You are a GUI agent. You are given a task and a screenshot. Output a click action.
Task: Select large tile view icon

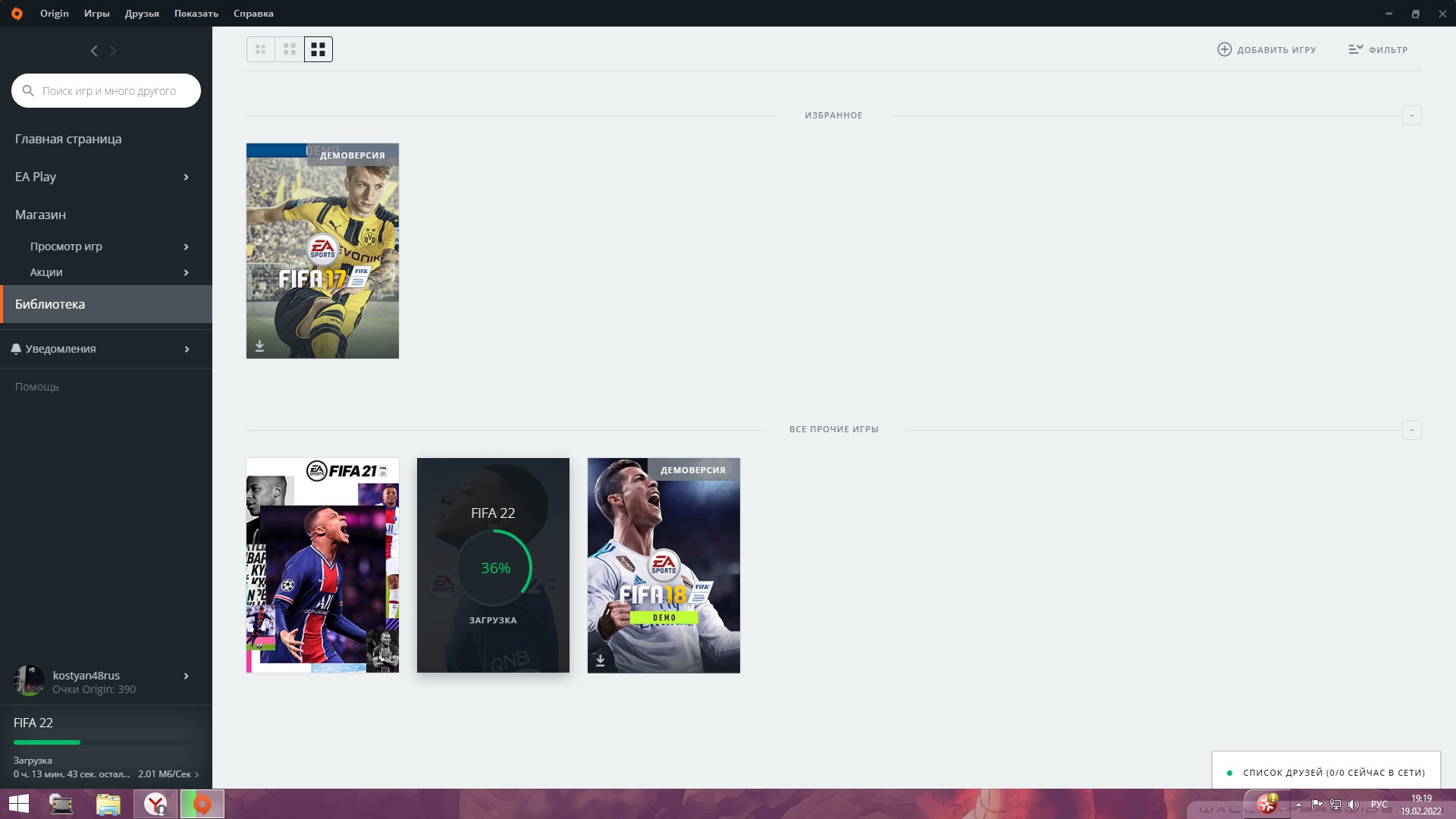click(318, 49)
